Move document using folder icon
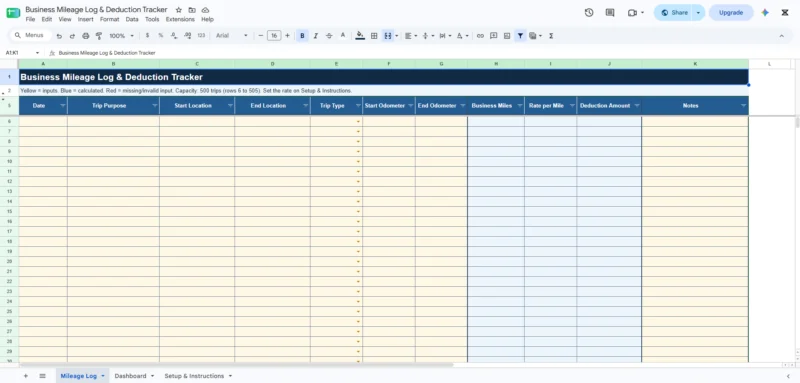This screenshot has height=383, width=800. coord(192,10)
